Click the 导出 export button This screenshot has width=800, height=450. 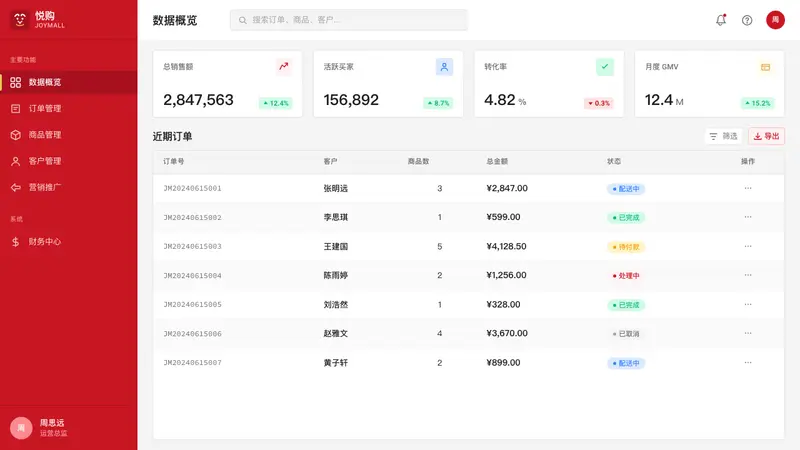[x=766, y=136]
